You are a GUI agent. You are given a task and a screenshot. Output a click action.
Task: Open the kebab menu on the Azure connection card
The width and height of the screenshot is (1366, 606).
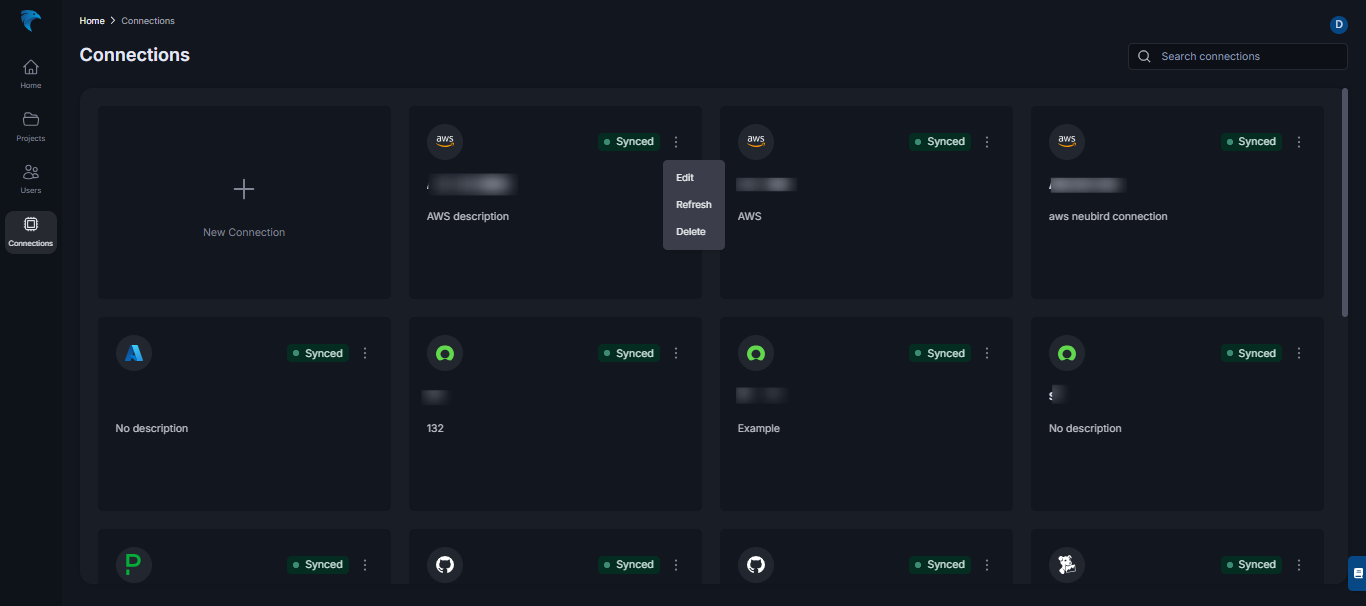(364, 352)
